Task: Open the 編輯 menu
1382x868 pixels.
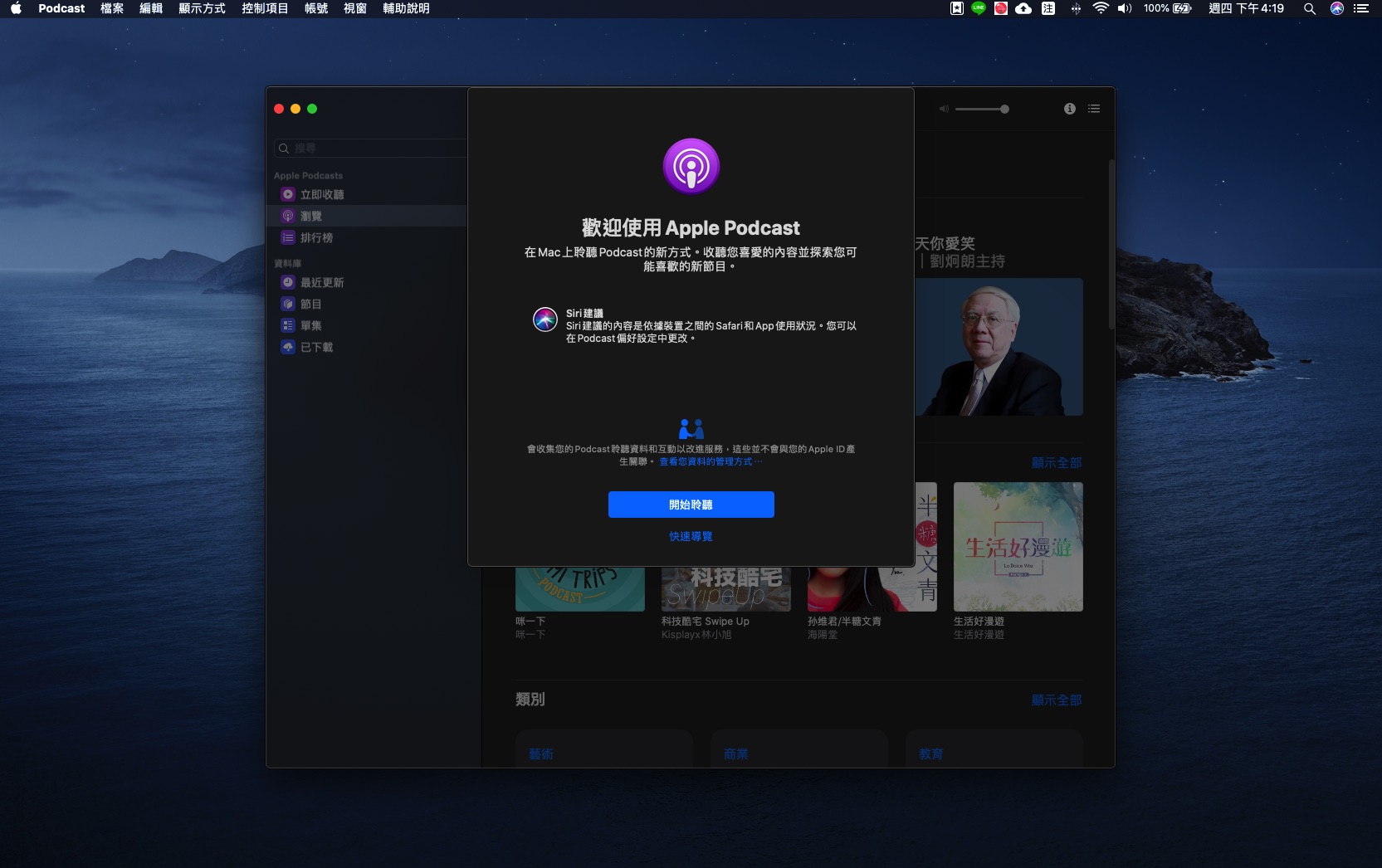Action: 151,8
